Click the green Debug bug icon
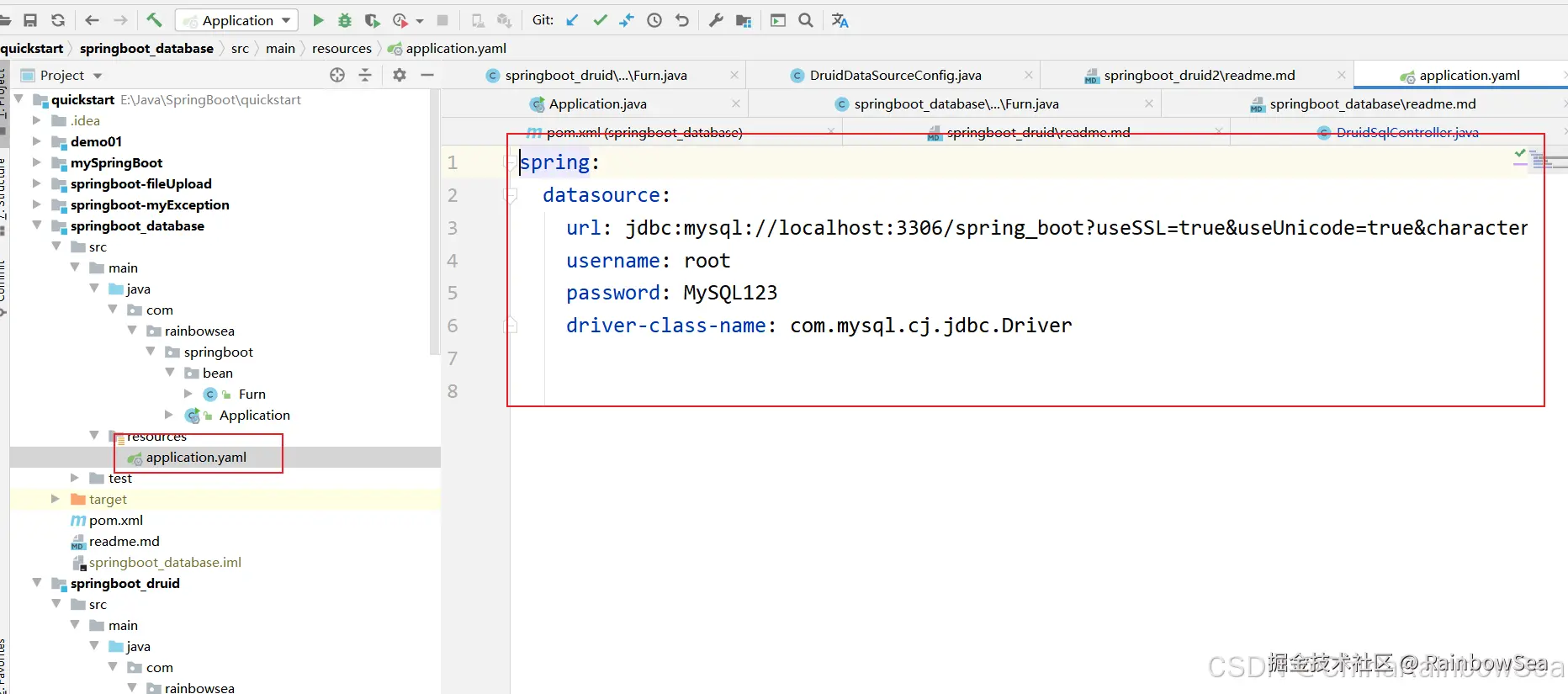The width and height of the screenshot is (1568, 694). pos(345,20)
